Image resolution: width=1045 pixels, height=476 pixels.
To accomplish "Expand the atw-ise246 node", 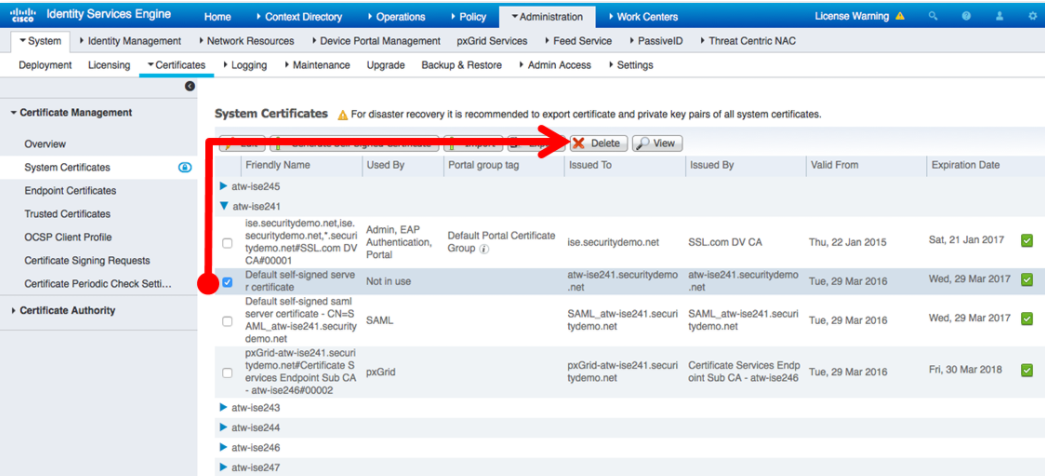I will [223, 447].
